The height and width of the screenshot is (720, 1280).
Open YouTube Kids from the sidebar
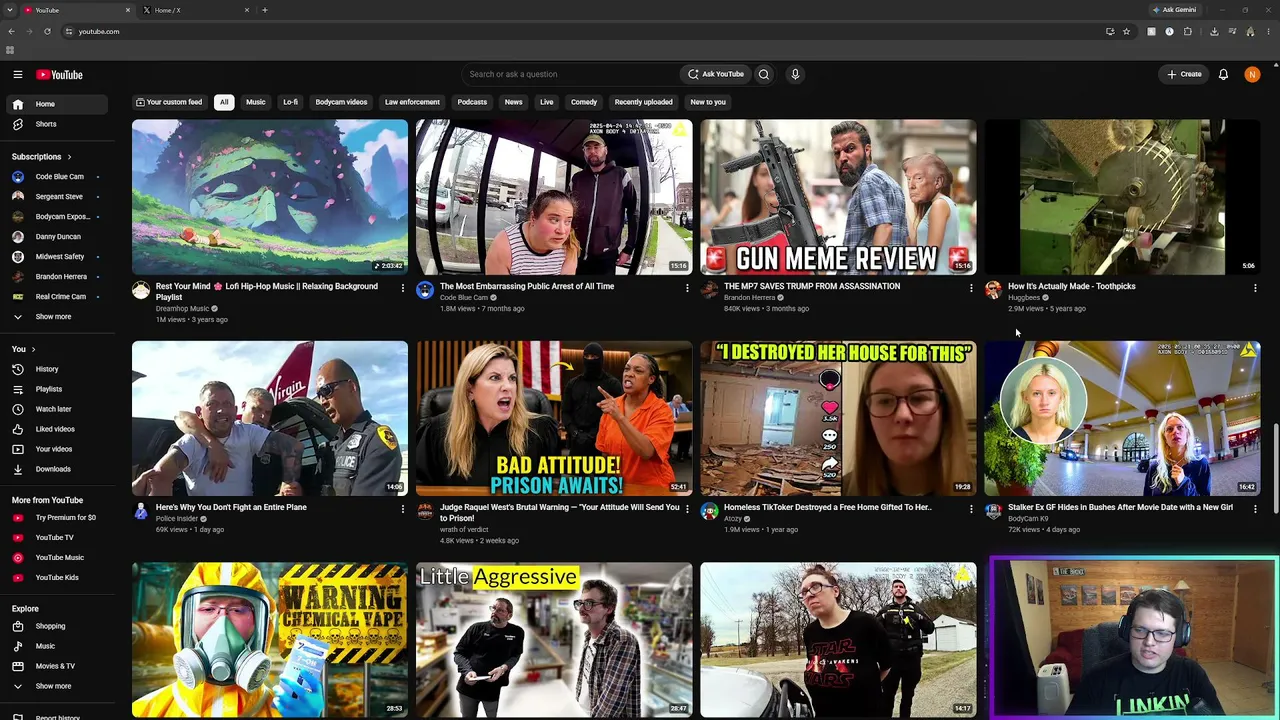[x=56, y=577]
